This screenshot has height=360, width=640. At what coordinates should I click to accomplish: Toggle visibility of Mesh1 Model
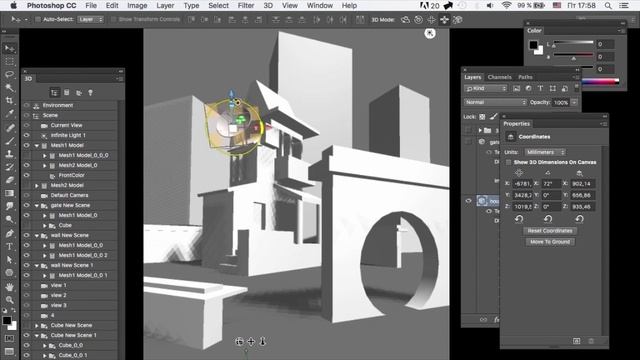pos(27,145)
